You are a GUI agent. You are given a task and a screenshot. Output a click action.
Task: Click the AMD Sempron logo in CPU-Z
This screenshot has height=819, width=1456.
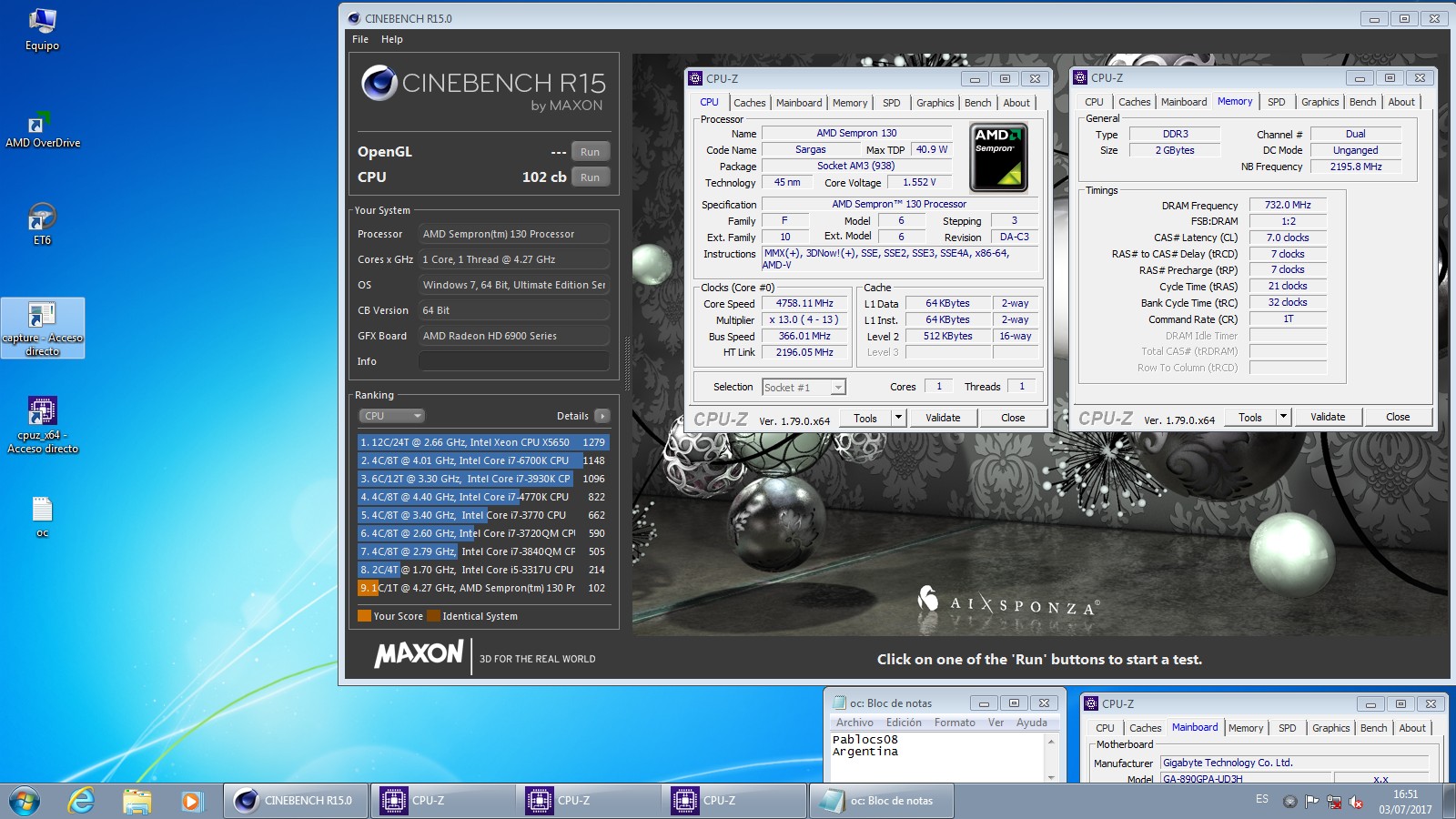click(x=998, y=157)
